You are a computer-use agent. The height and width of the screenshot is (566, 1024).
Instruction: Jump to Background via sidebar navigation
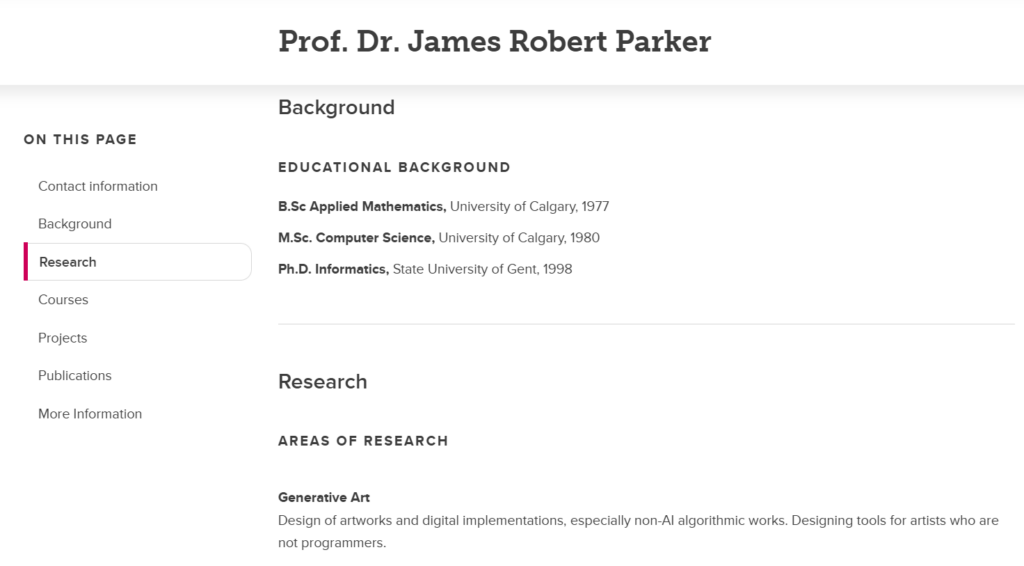[x=75, y=224]
